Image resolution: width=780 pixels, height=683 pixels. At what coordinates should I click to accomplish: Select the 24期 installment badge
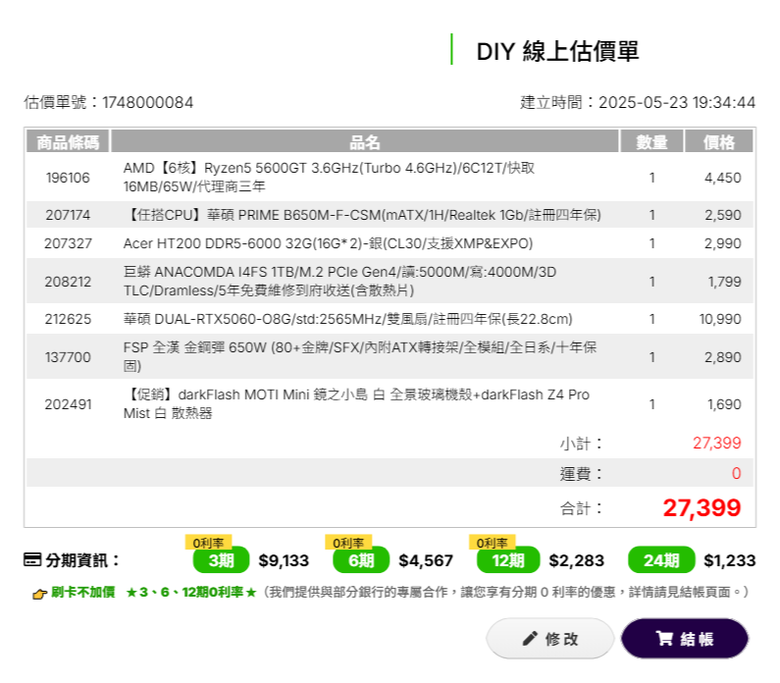tap(662, 560)
